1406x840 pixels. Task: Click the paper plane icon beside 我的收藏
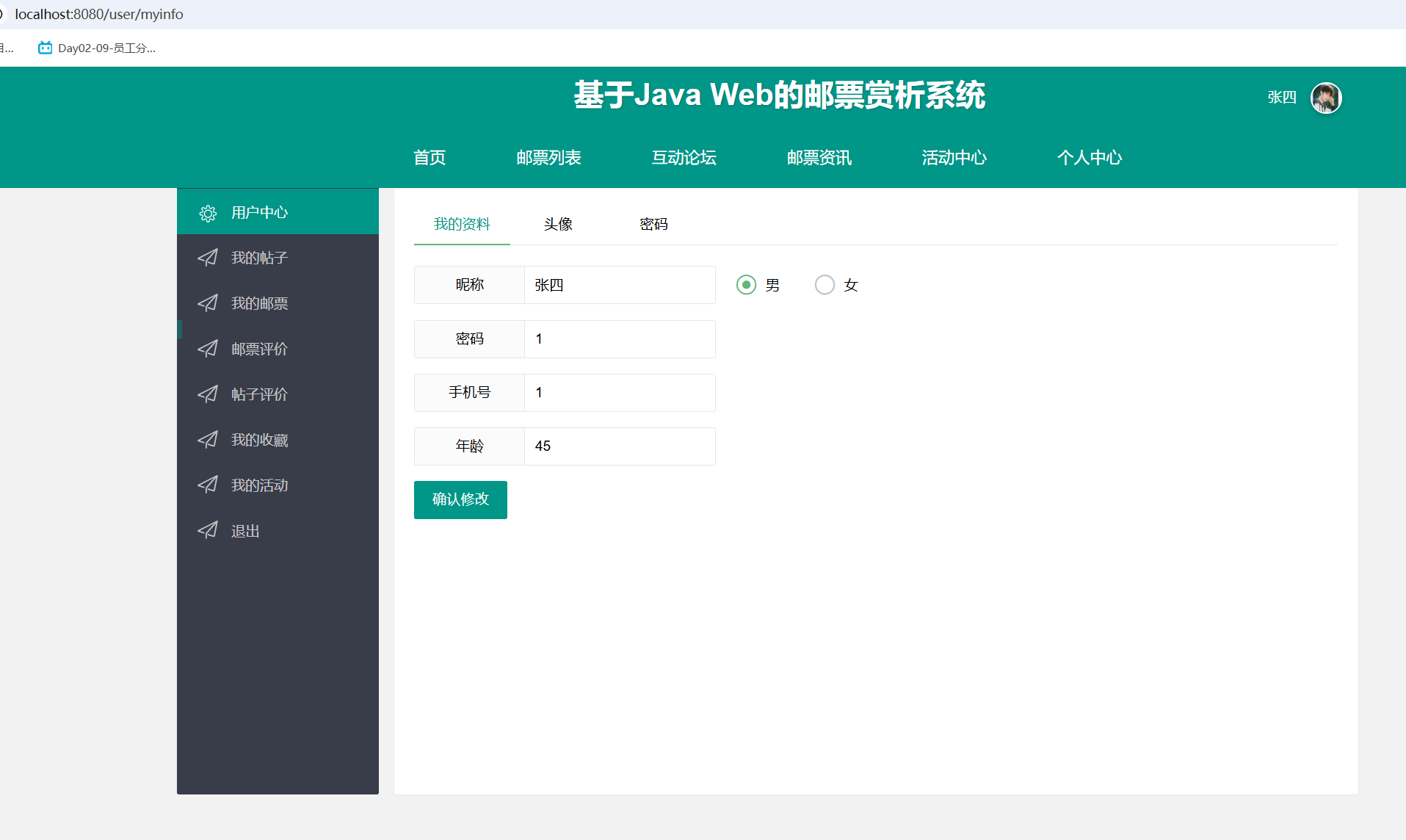pos(208,440)
